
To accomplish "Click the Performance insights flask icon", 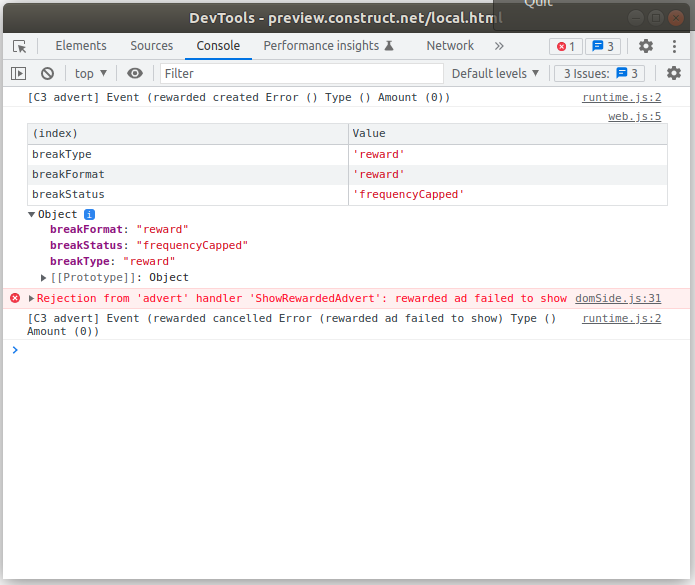I will pyautogui.click(x=389, y=46).
